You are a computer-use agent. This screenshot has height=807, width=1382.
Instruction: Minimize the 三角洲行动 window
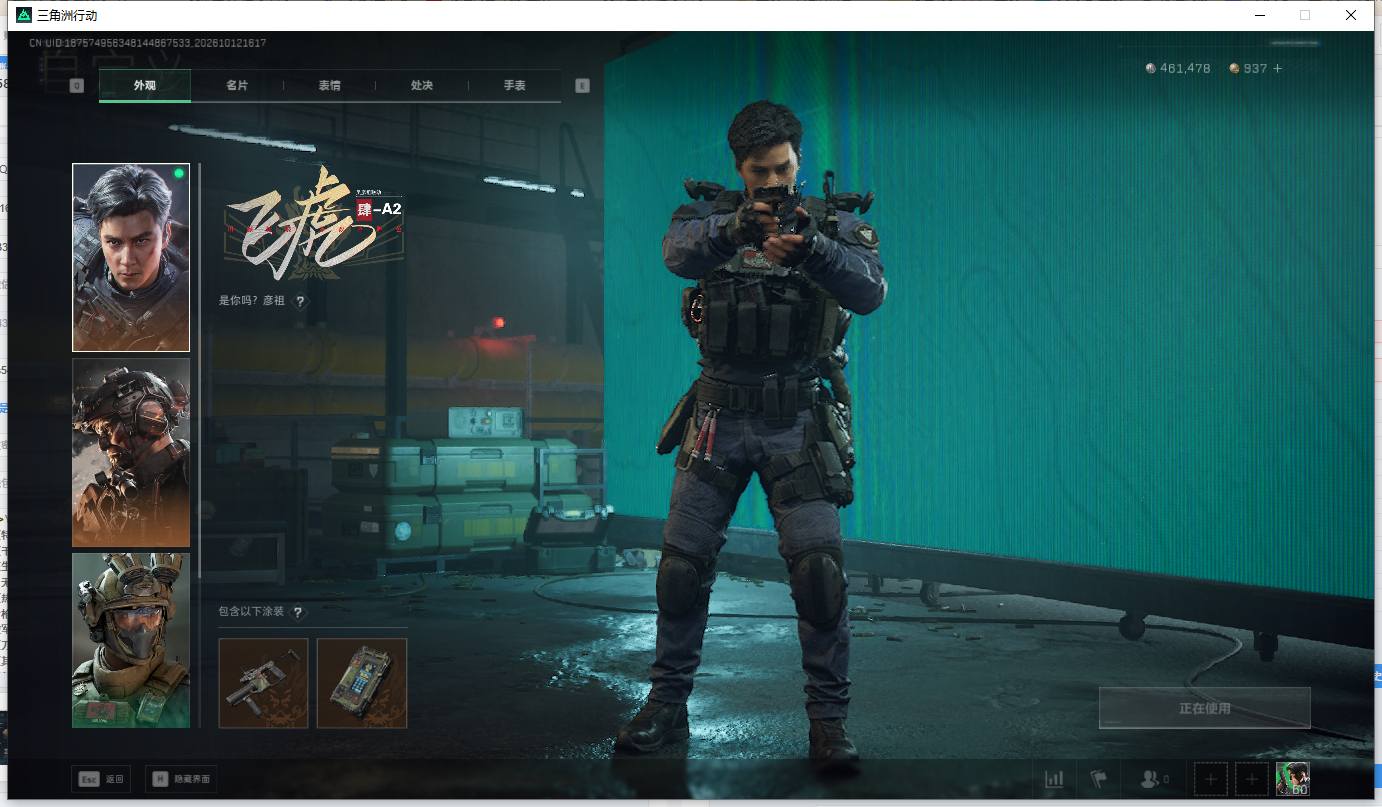1259,15
